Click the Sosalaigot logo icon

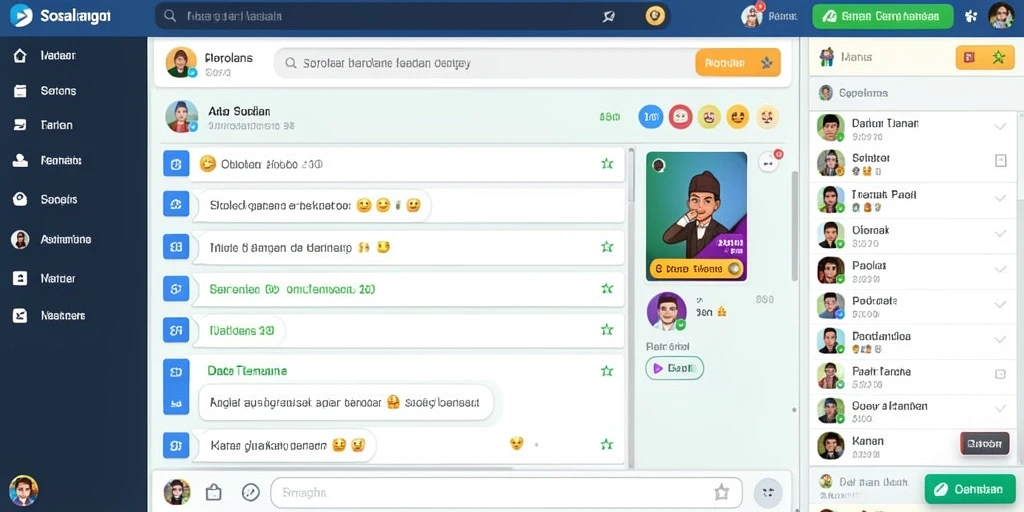coord(21,16)
